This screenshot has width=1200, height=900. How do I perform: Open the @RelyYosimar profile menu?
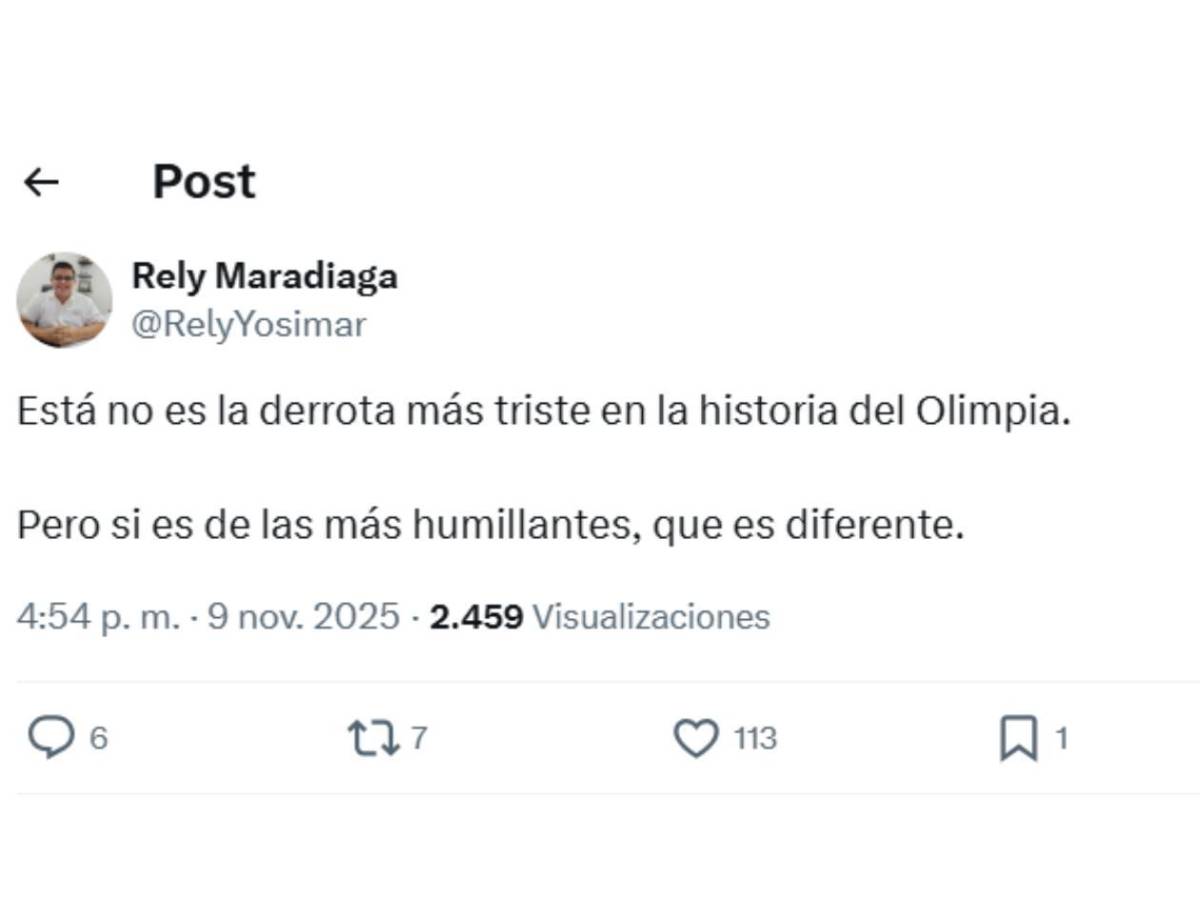coord(247,323)
